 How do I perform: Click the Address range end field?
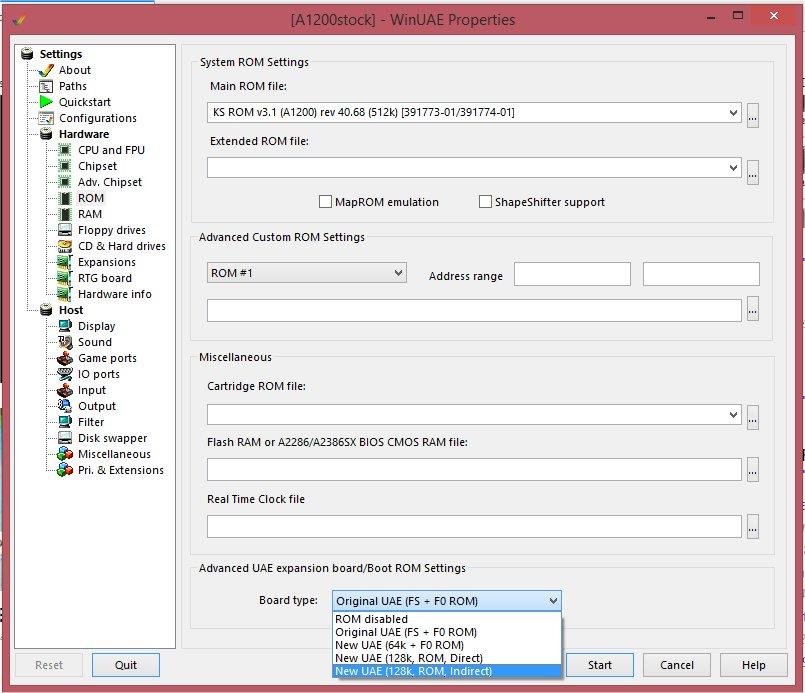701,274
